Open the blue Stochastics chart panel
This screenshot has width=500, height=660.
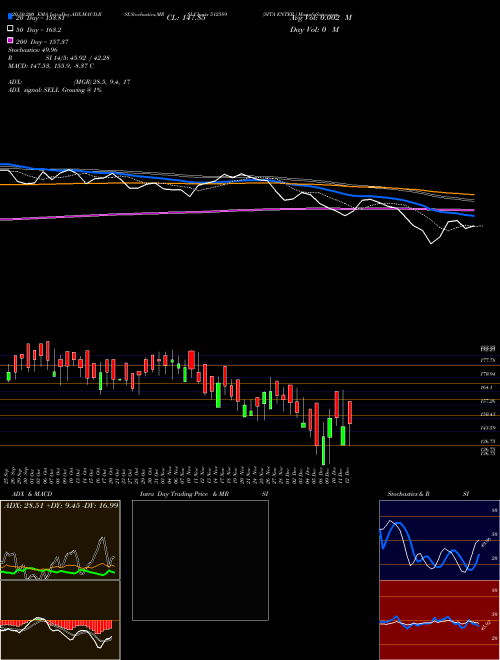(439, 540)
